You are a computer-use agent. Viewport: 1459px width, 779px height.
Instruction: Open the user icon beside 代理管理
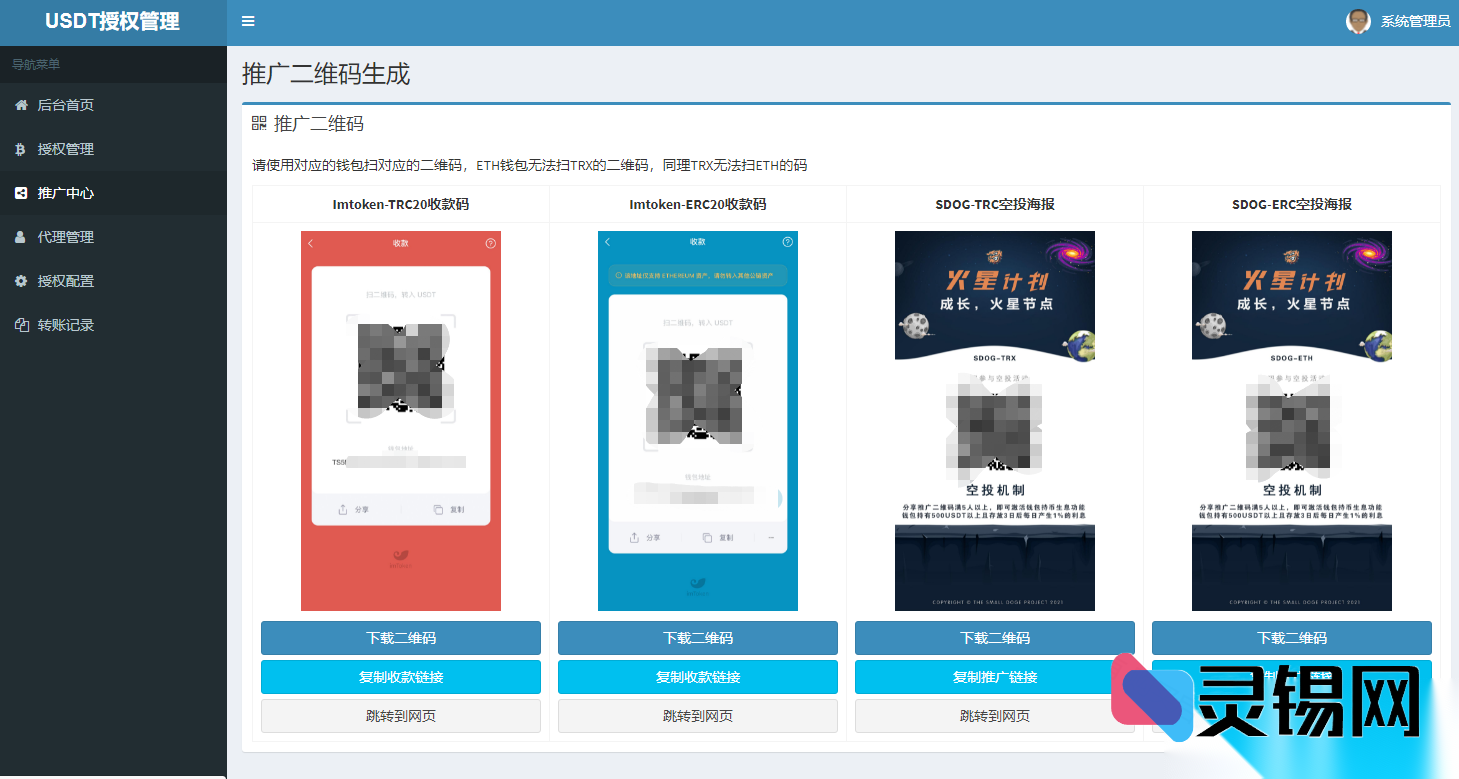pos(22,236)
